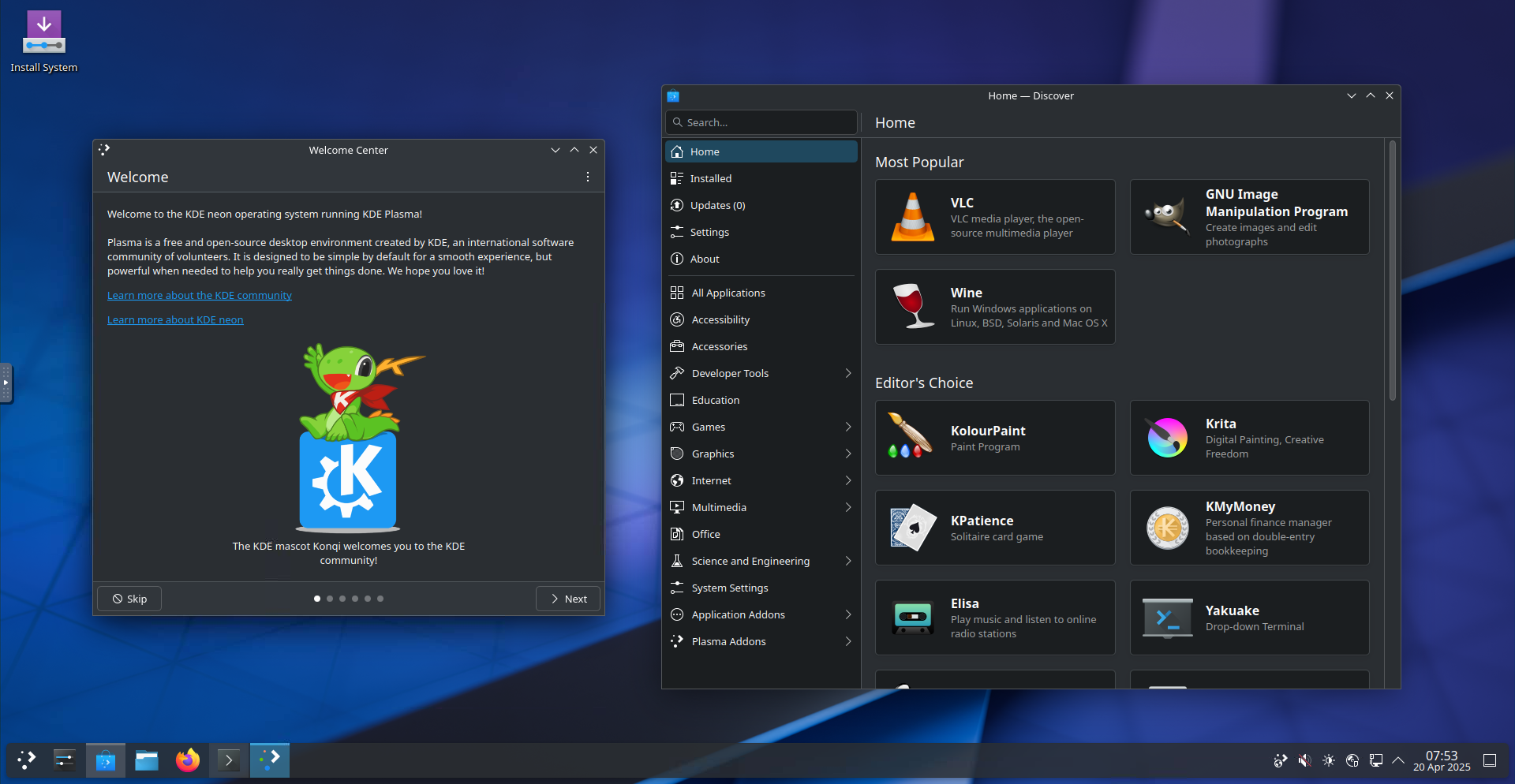Select Home in Discover sidebar
The width and height of the screenshot is (1515, 784).
pos(761,151)
